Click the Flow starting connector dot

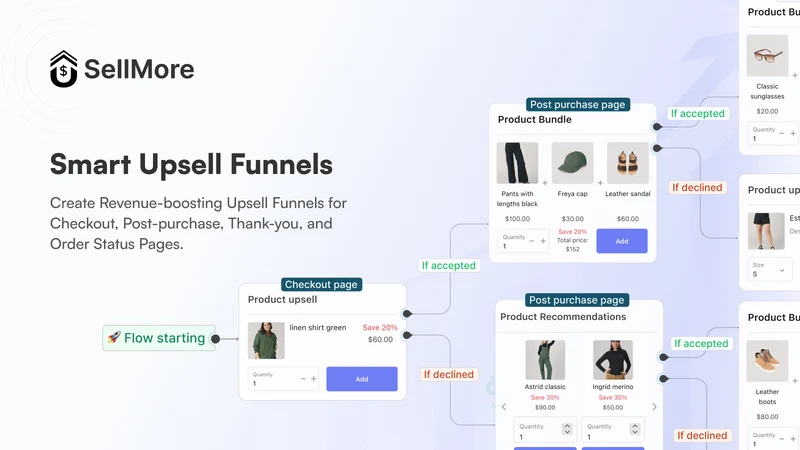[215, 339]
